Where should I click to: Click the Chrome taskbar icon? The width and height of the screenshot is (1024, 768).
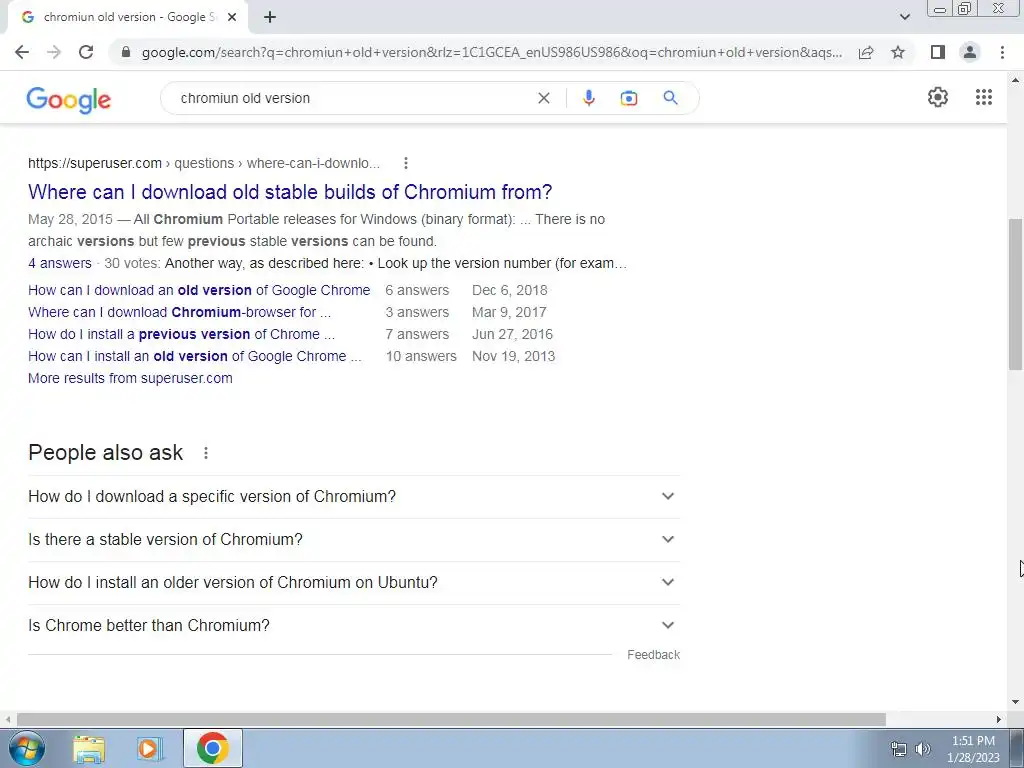(212, 748)
